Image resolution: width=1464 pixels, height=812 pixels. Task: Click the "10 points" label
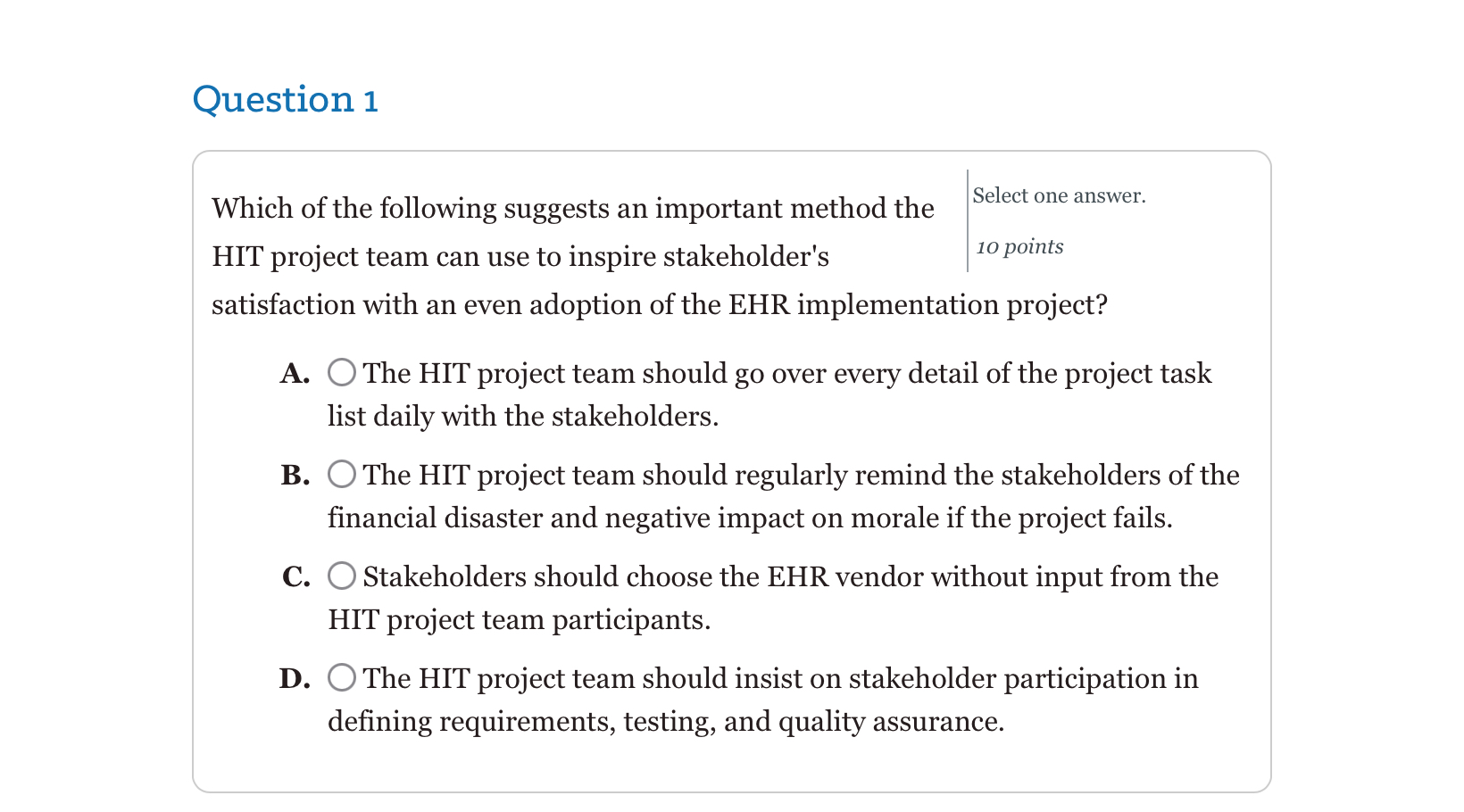click(1019, 246)
